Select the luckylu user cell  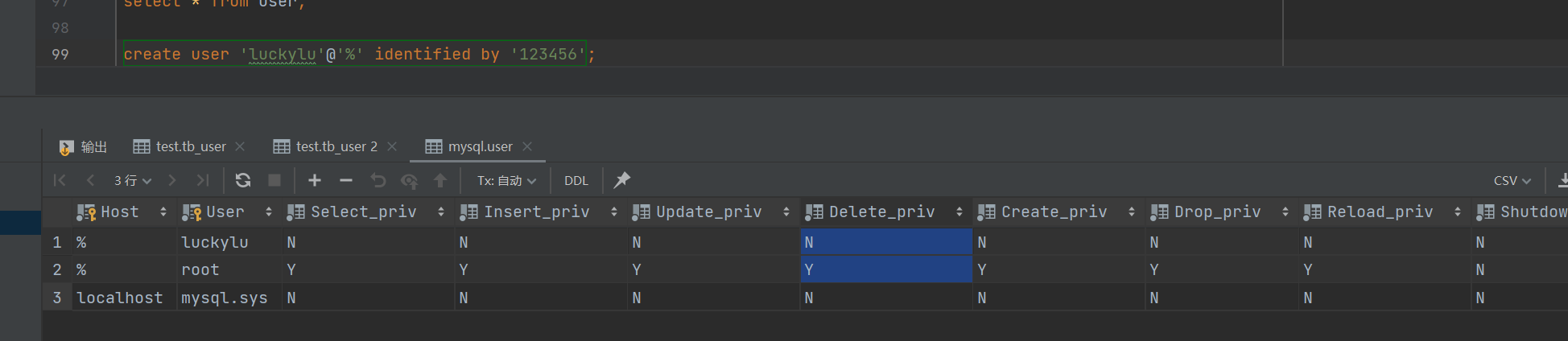tap(215, 242)
